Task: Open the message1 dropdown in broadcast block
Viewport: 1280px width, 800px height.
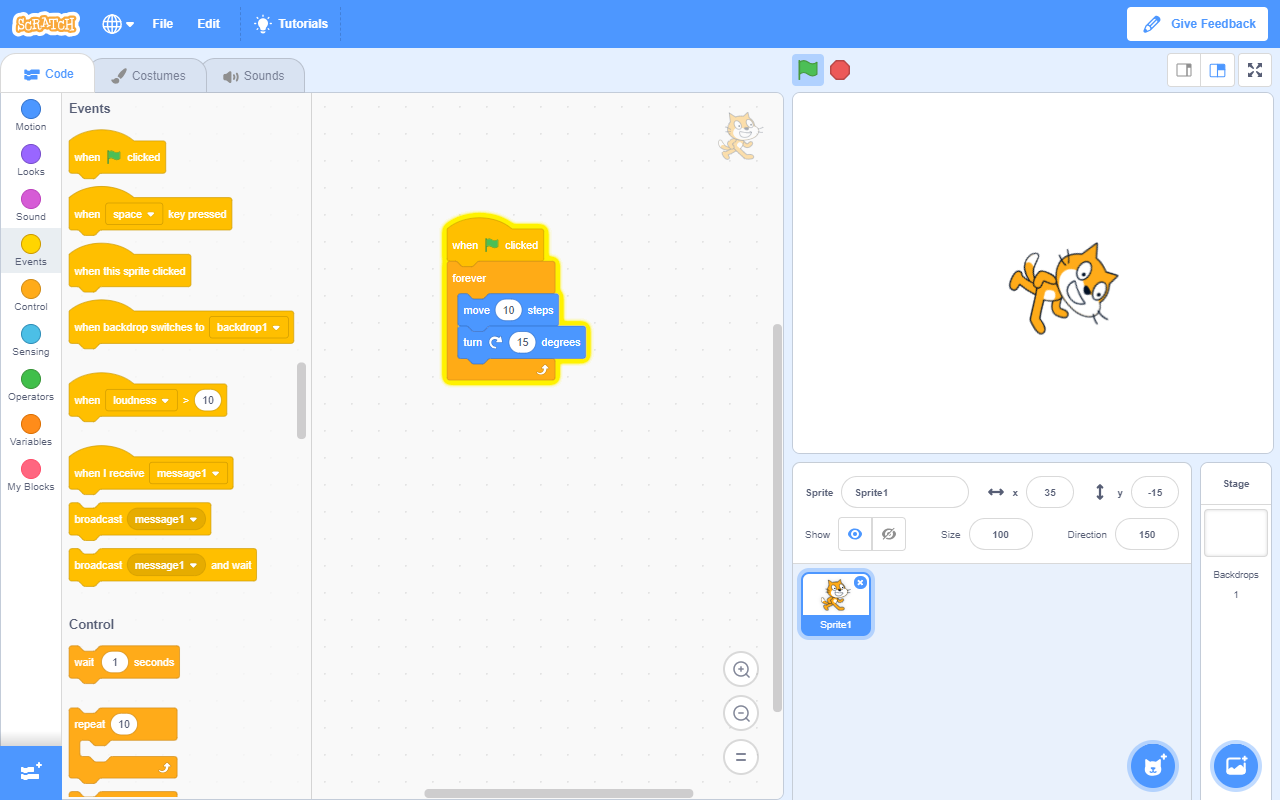Action: tap(168, 519)
